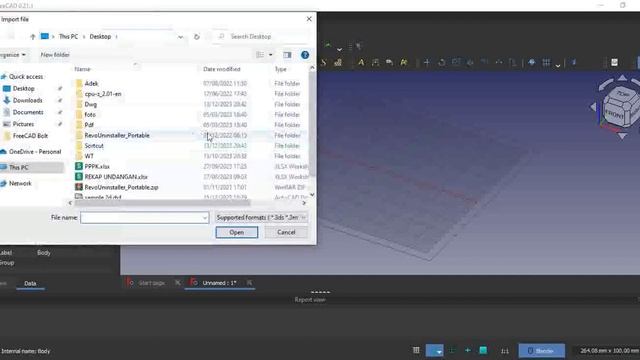Focus the File name input field
Viewport: 640px width, 360px height.
[x=141, y=218]
